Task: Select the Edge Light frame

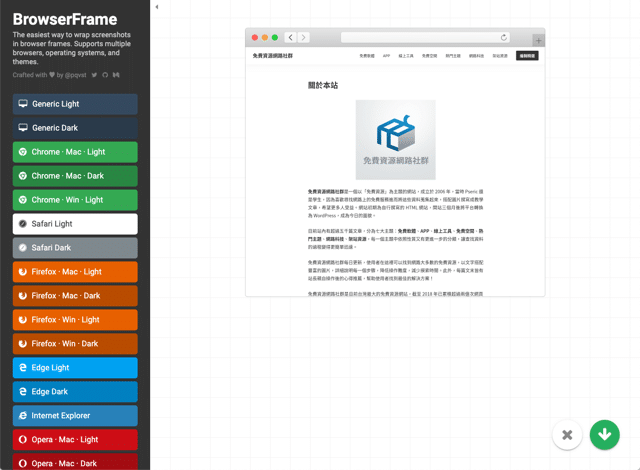Action: tap(75, 368)
